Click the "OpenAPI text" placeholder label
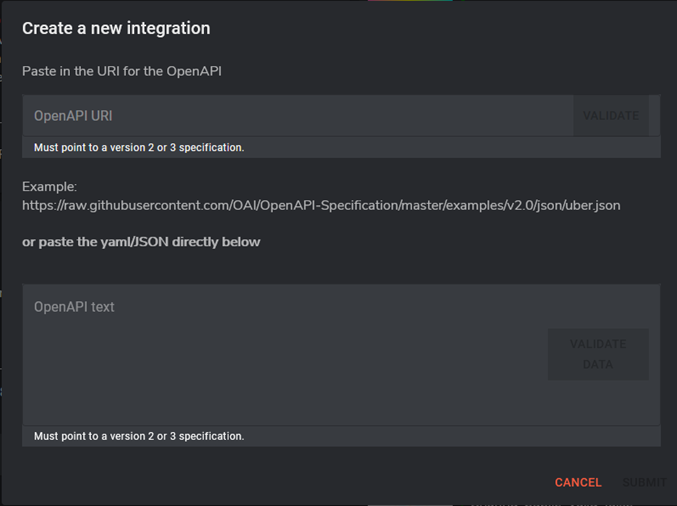 point(74,307)
